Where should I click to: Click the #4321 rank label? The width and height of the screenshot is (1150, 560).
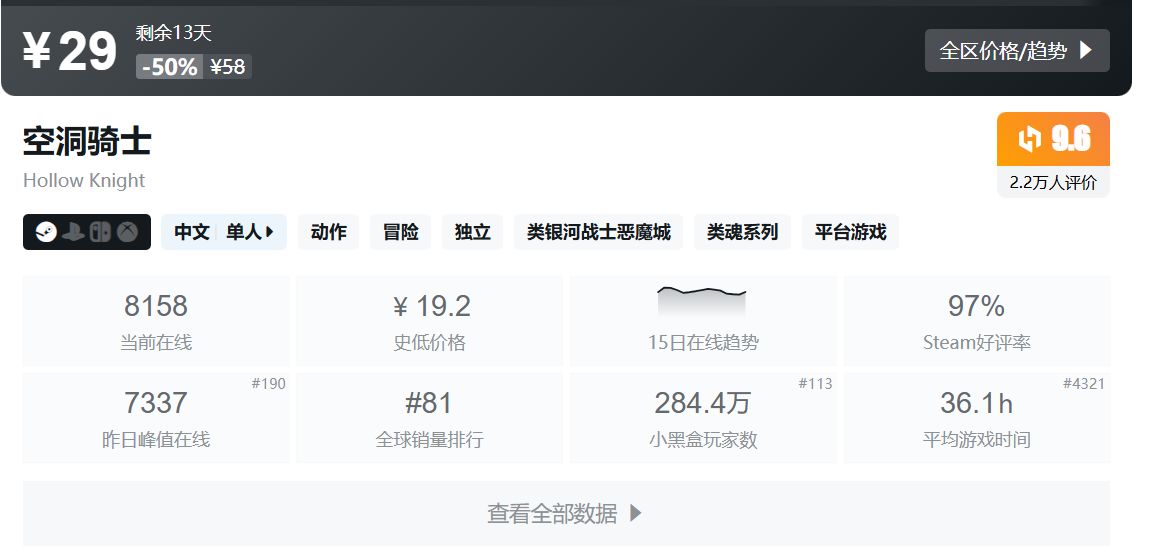tap(1084, 383)
